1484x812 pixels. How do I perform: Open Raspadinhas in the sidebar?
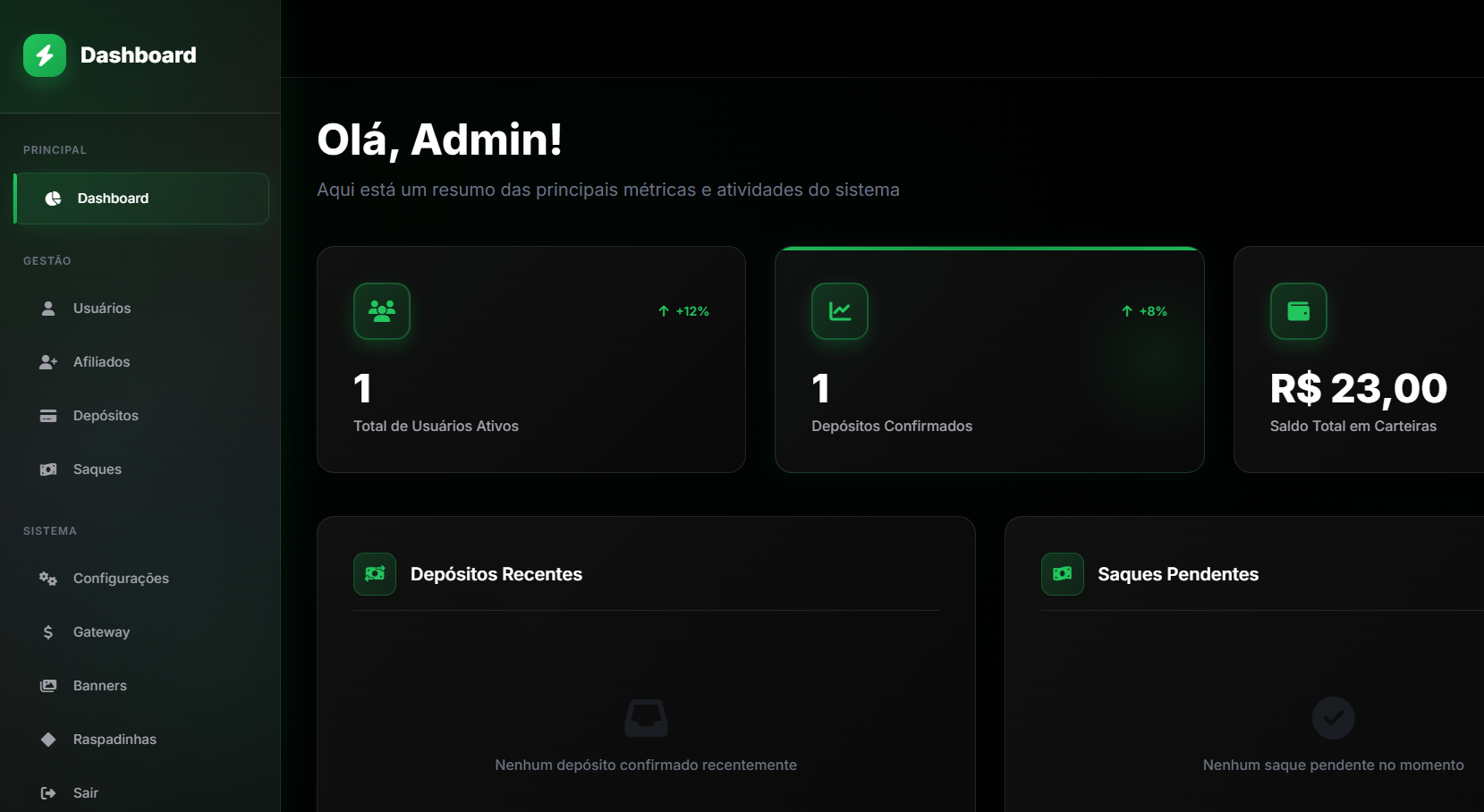tap(114, 740)
